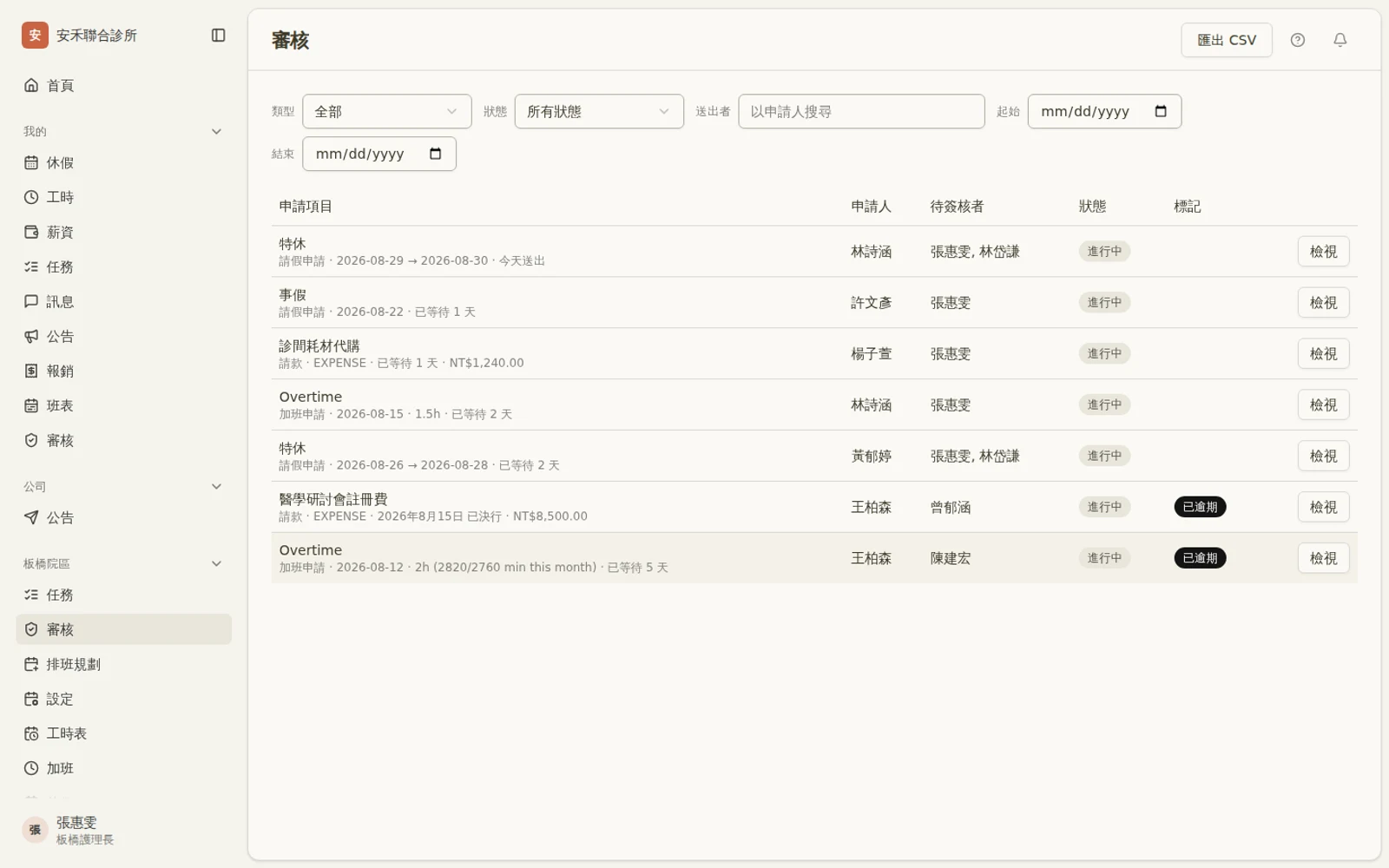
Task: Click the 安禾聯合診所 logo
Action: point(35,36)
